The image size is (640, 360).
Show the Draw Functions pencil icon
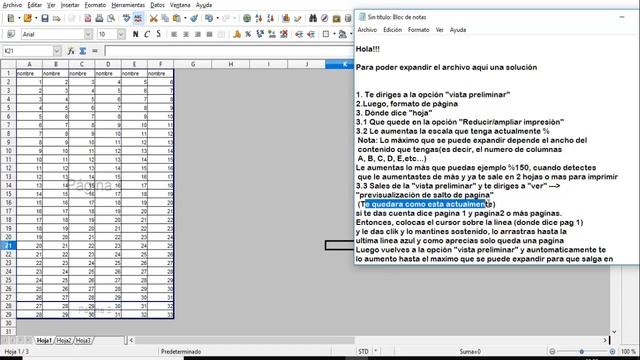point(298,18)
